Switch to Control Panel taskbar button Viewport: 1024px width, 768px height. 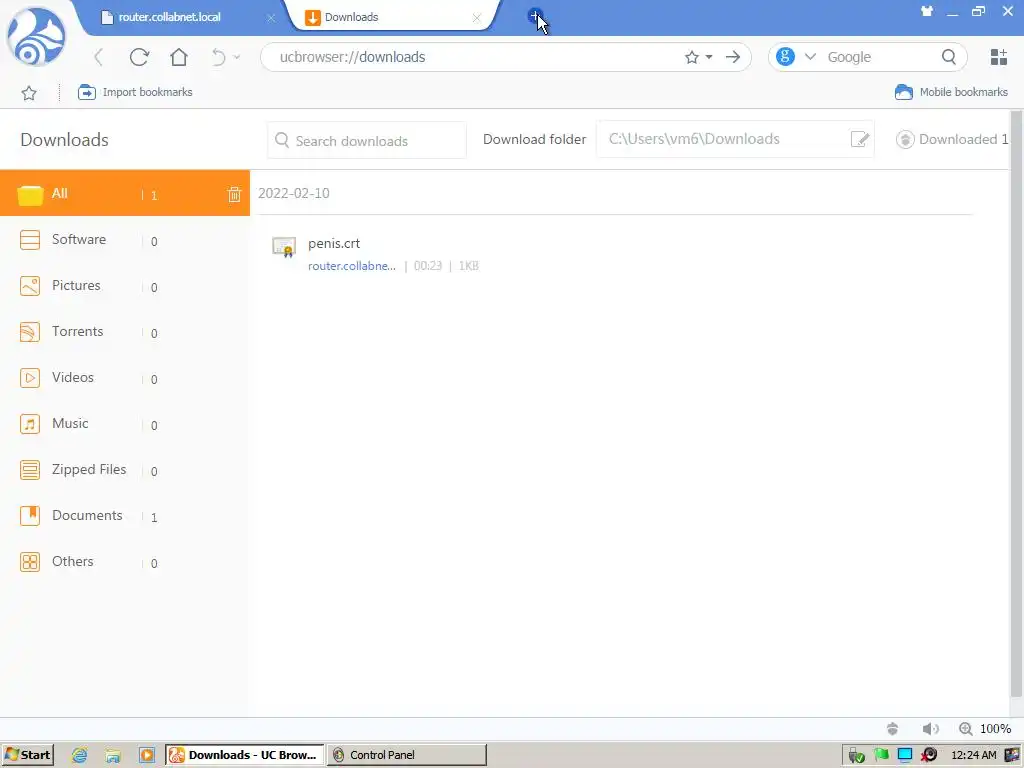[x=407, y=755]
